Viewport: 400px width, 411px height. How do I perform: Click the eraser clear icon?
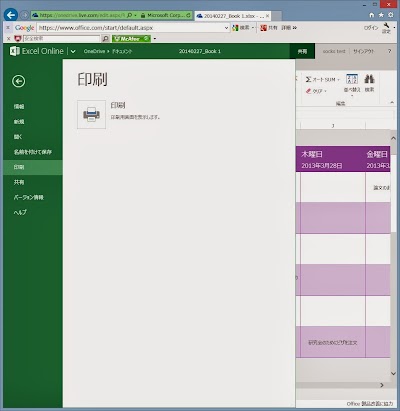(x=309, y=91)
